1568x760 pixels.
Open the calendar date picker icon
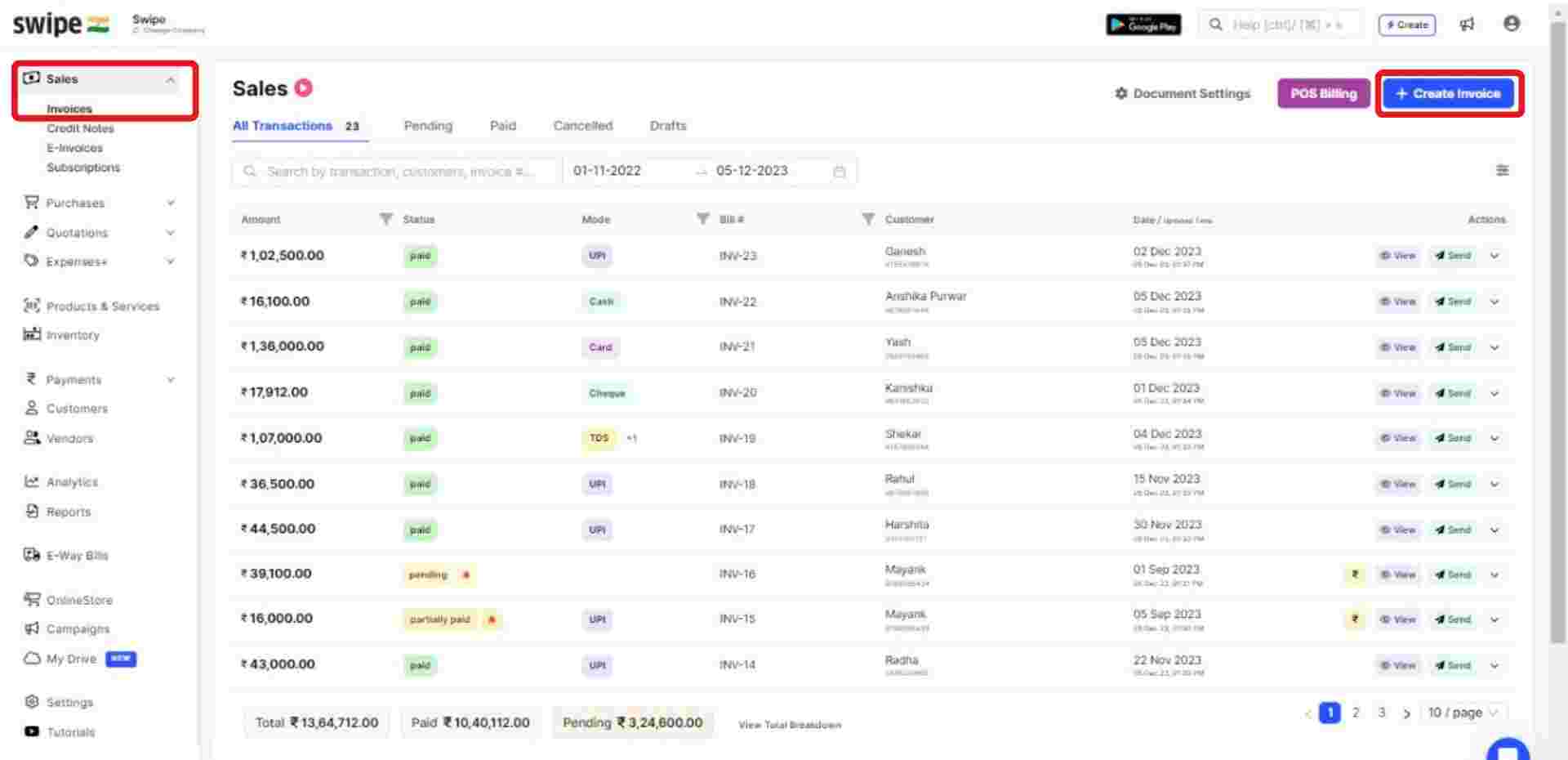point(839,172)
